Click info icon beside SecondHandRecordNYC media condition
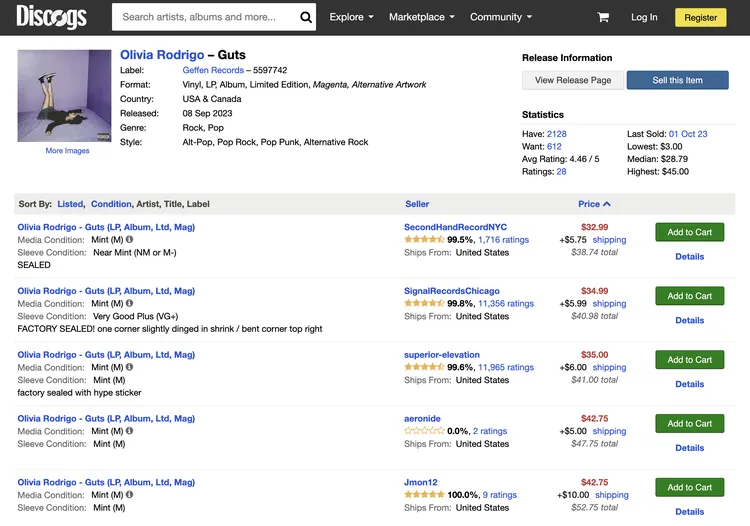750x526 pixels. [129, 239]
